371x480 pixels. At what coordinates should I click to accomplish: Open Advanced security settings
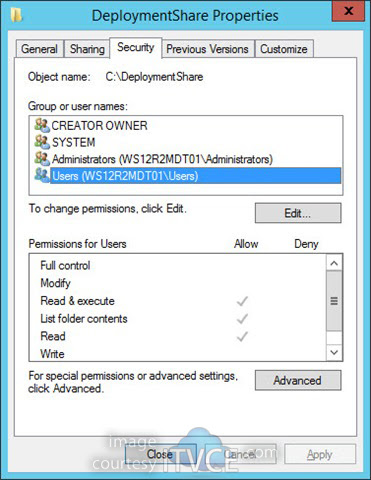tap(298, 380)
